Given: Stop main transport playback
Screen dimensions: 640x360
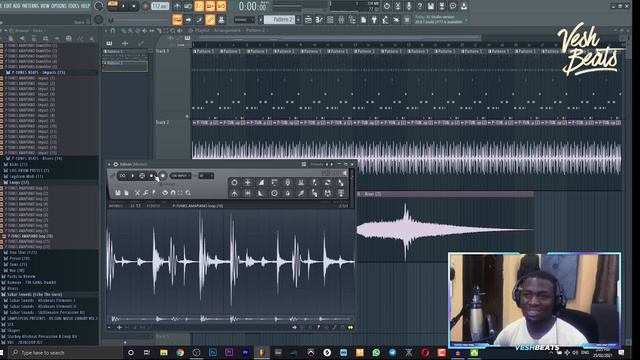Looking at the screenshot, I should [x=134, y=6].
